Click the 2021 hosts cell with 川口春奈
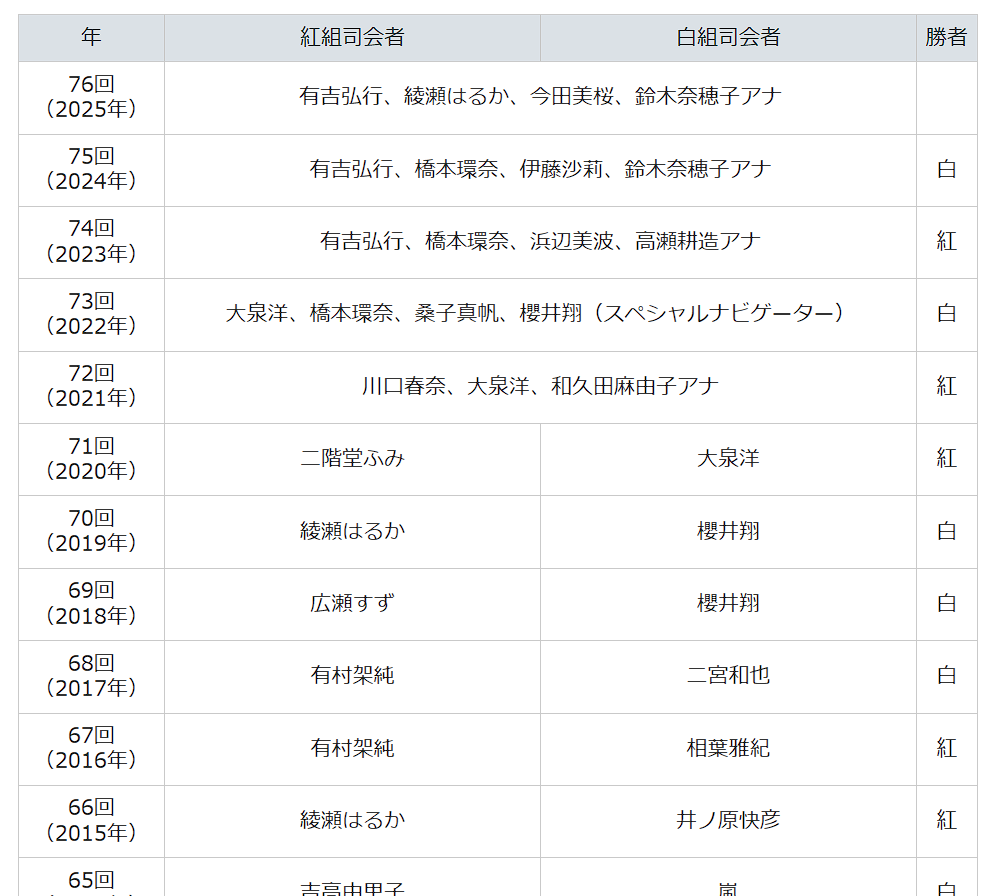Screen dimensions: 994x896 540,386
